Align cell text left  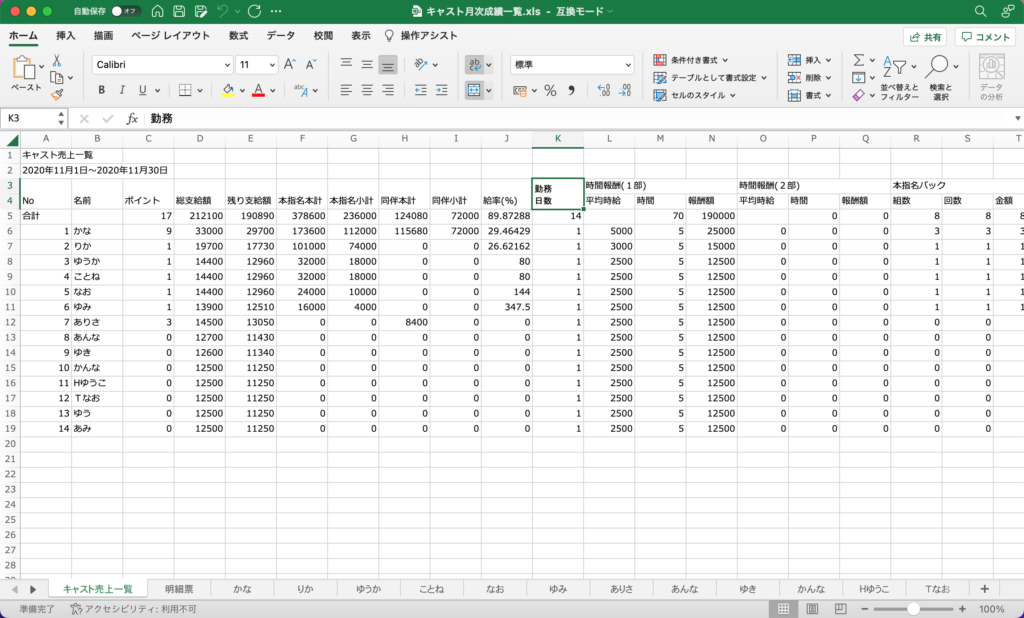(346, 90)
